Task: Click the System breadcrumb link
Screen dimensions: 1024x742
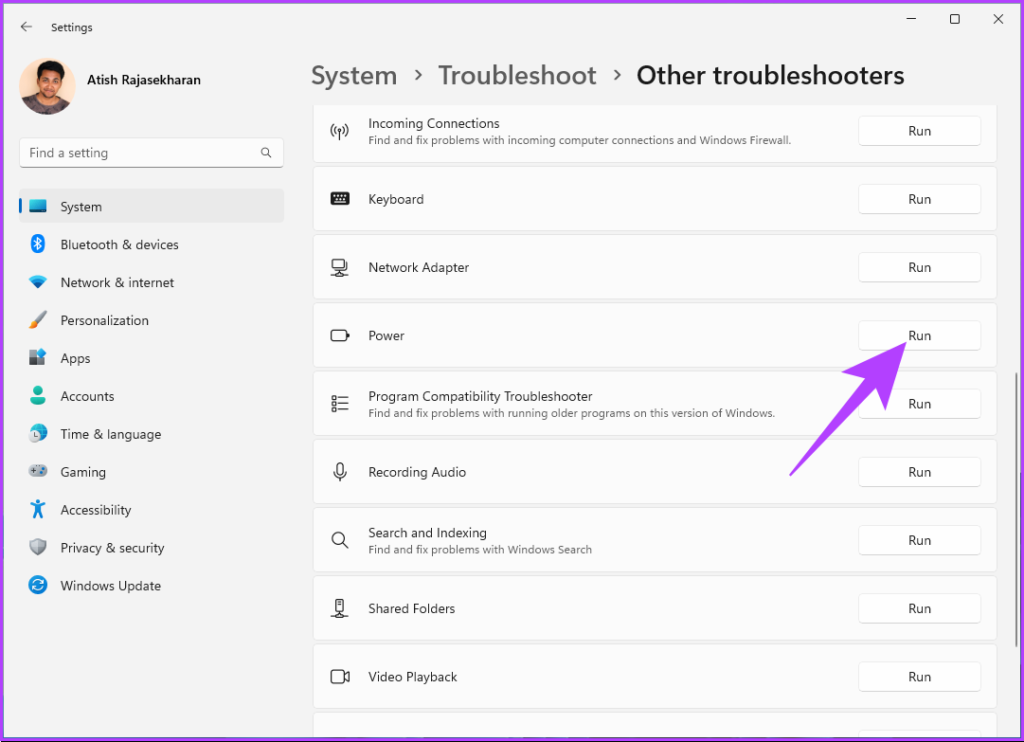Action: click(354, 76)
